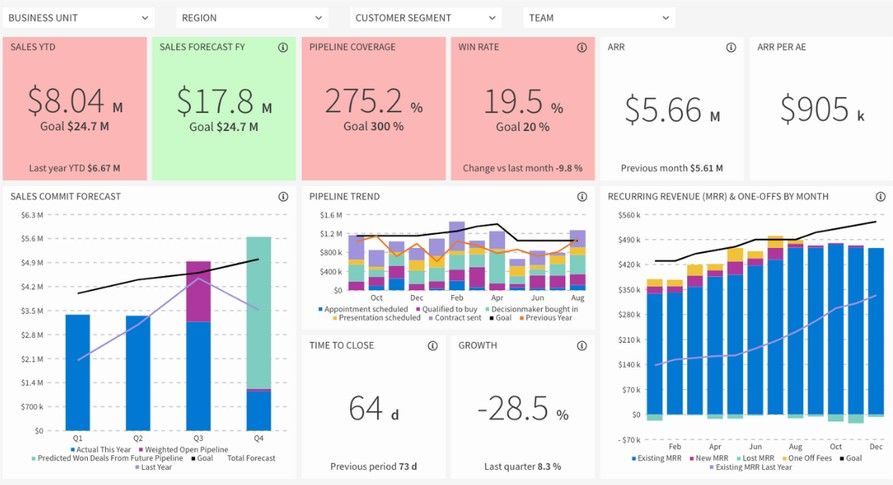Click the $17.8 M forecast value
Screen dimensions: 893x485
click(224, 101)
